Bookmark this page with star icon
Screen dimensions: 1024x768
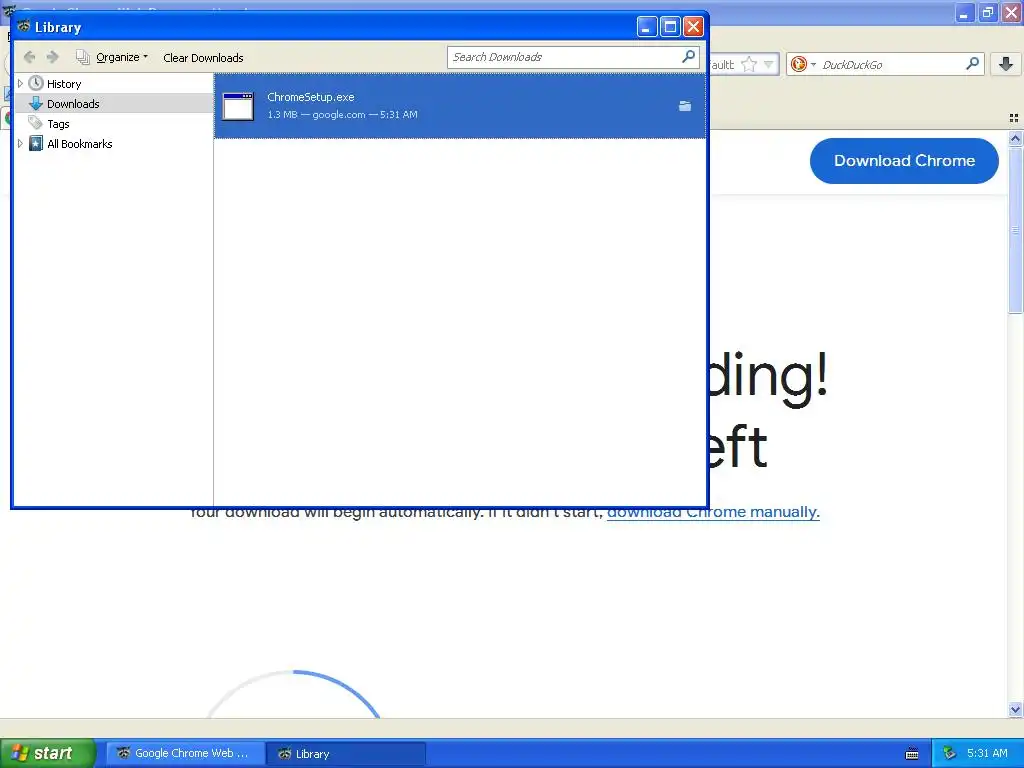pos(748,64)
